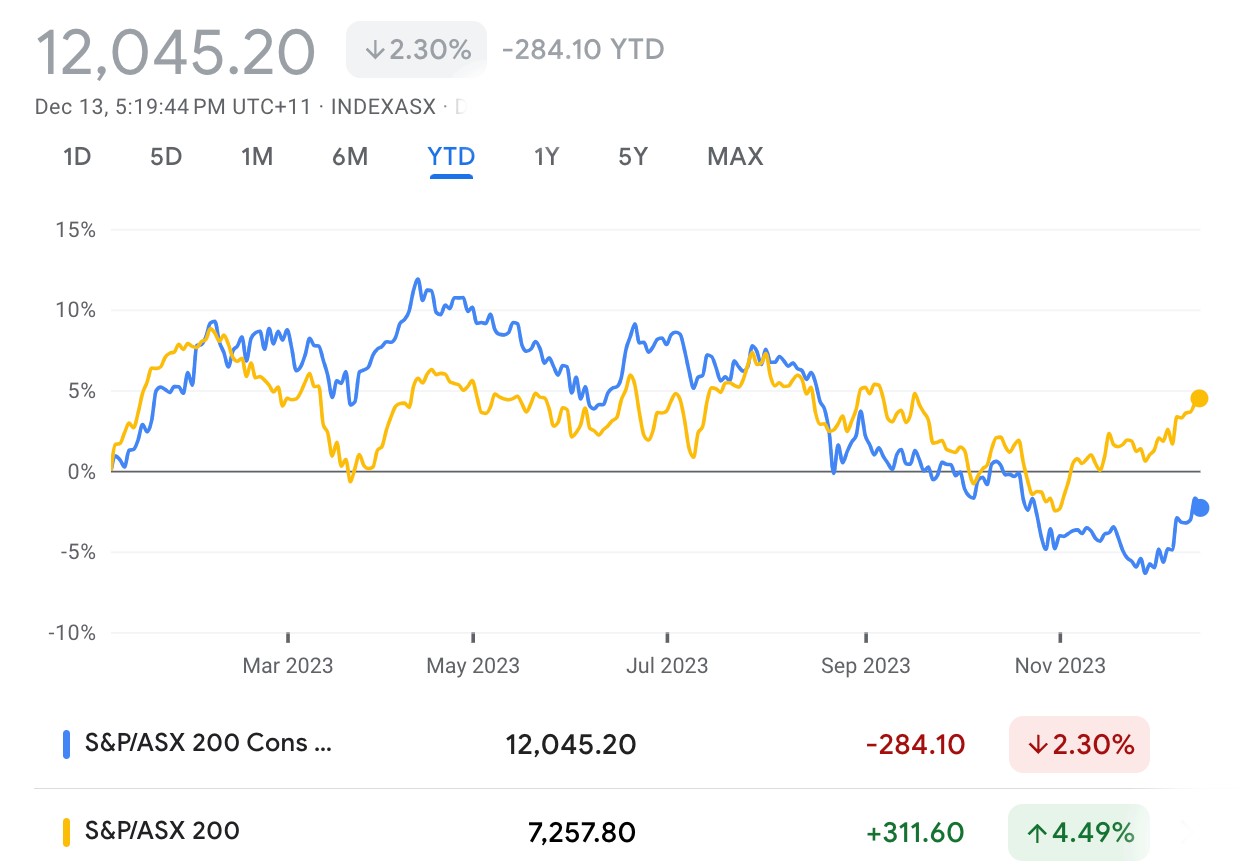Click the headline price 12,045.20
Screen dimensions: 1256x864
176,52
